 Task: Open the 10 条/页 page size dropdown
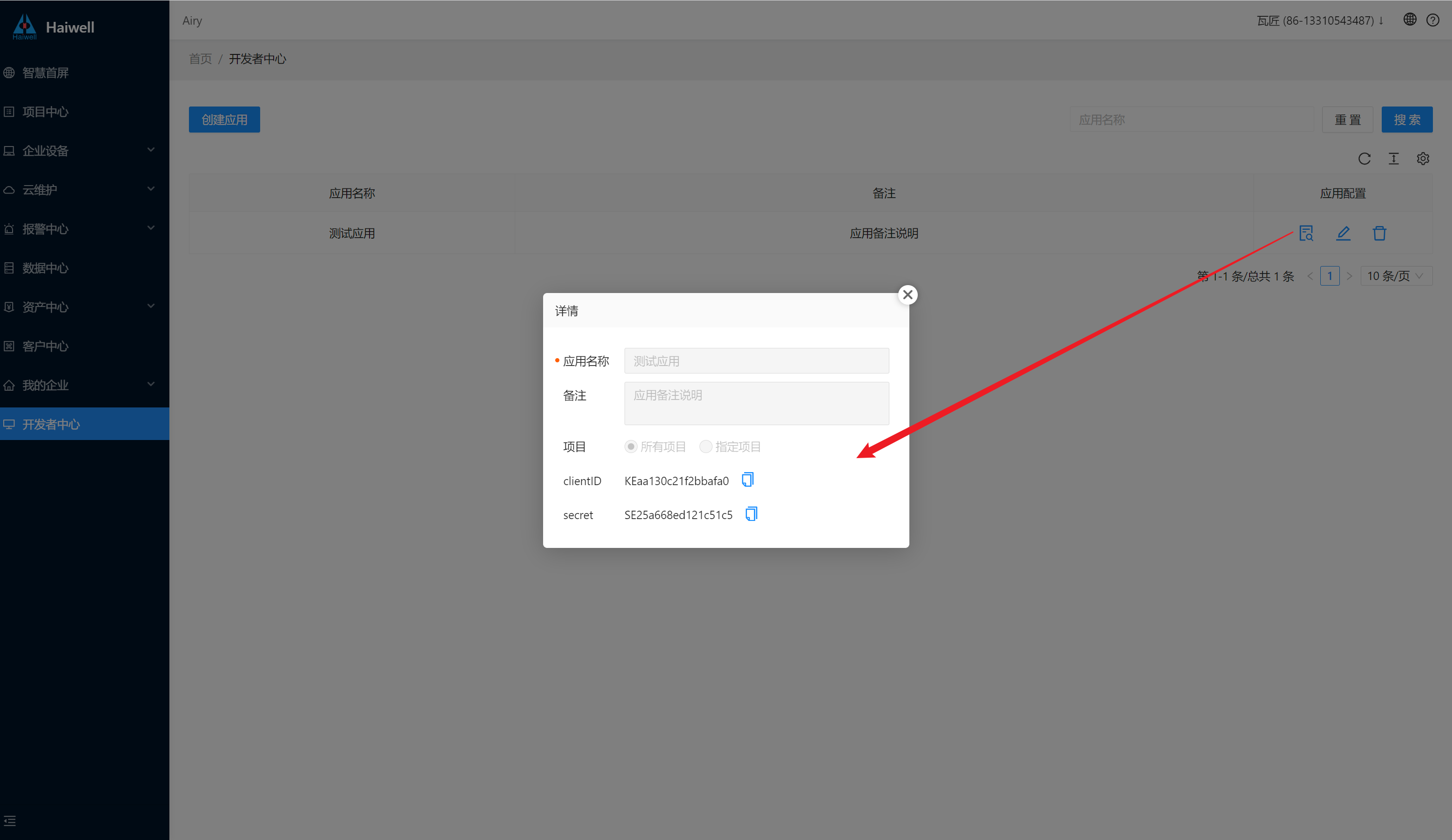1396,276
